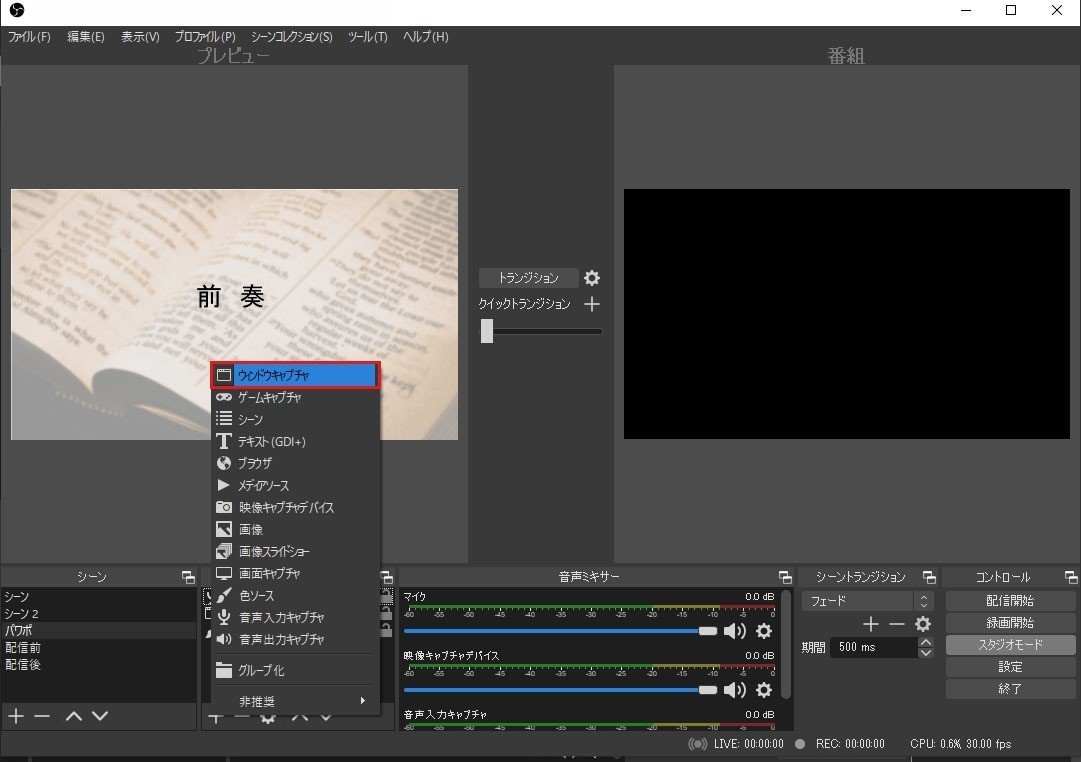Click the preview image with 前奏 text
The image size is (1081, 762).
[234, 314]
